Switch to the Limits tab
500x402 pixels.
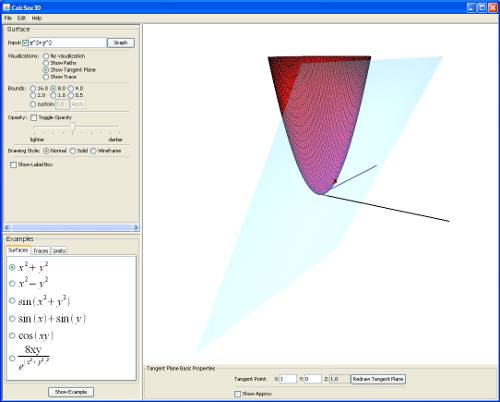click(x=59, y=251)
